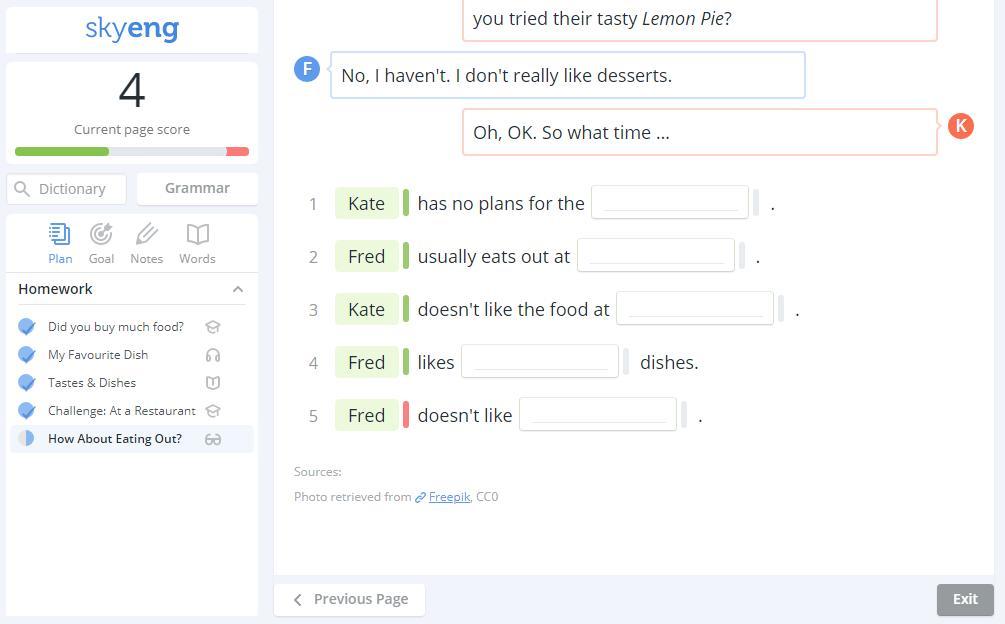Open the Words book icon
Viewport: 1005px width, 624px height.
pyautogui.click(x=197, y=234)
